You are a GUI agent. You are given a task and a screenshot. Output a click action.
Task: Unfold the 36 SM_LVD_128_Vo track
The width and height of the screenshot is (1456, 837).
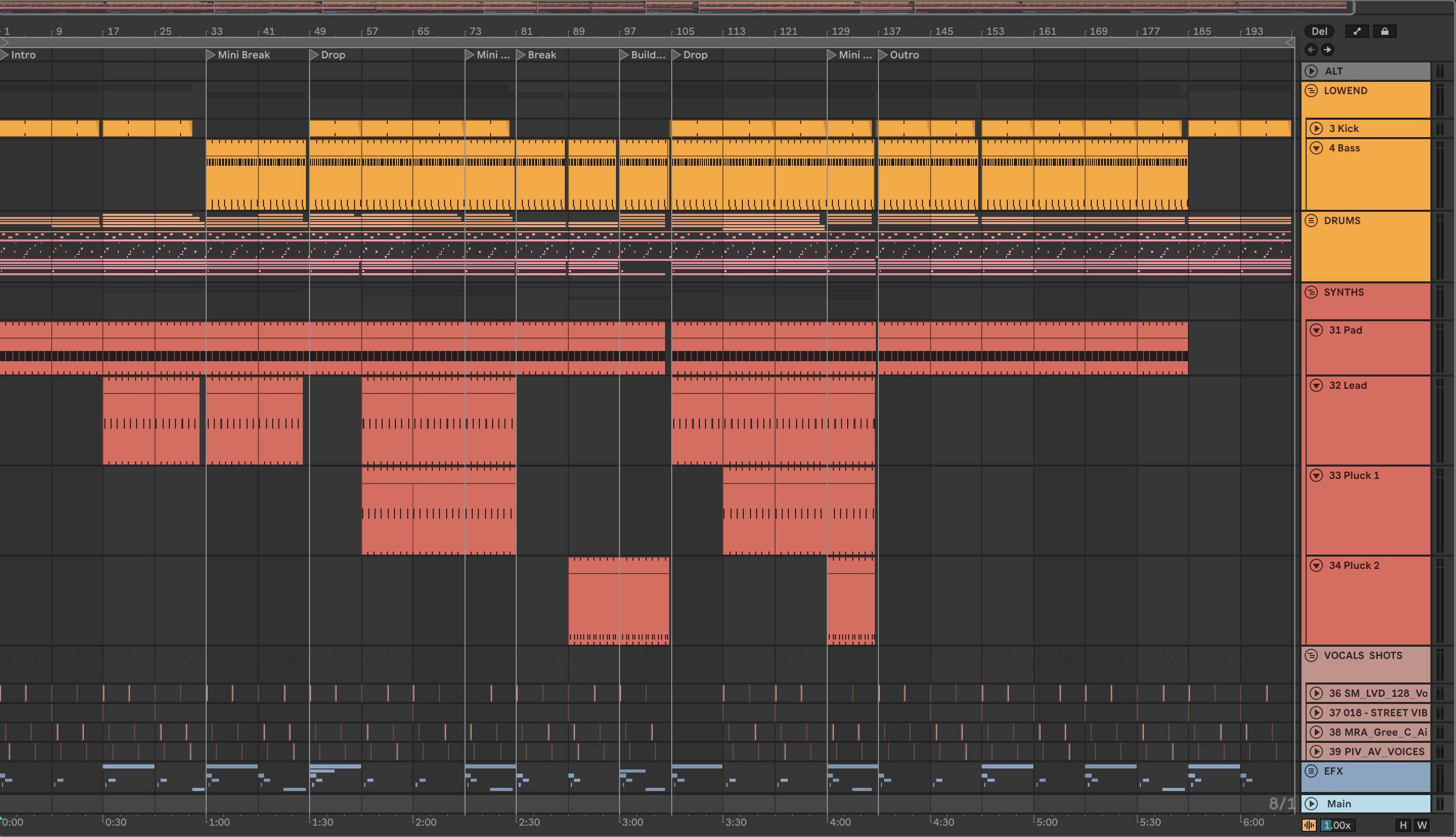click(1316, 693)
